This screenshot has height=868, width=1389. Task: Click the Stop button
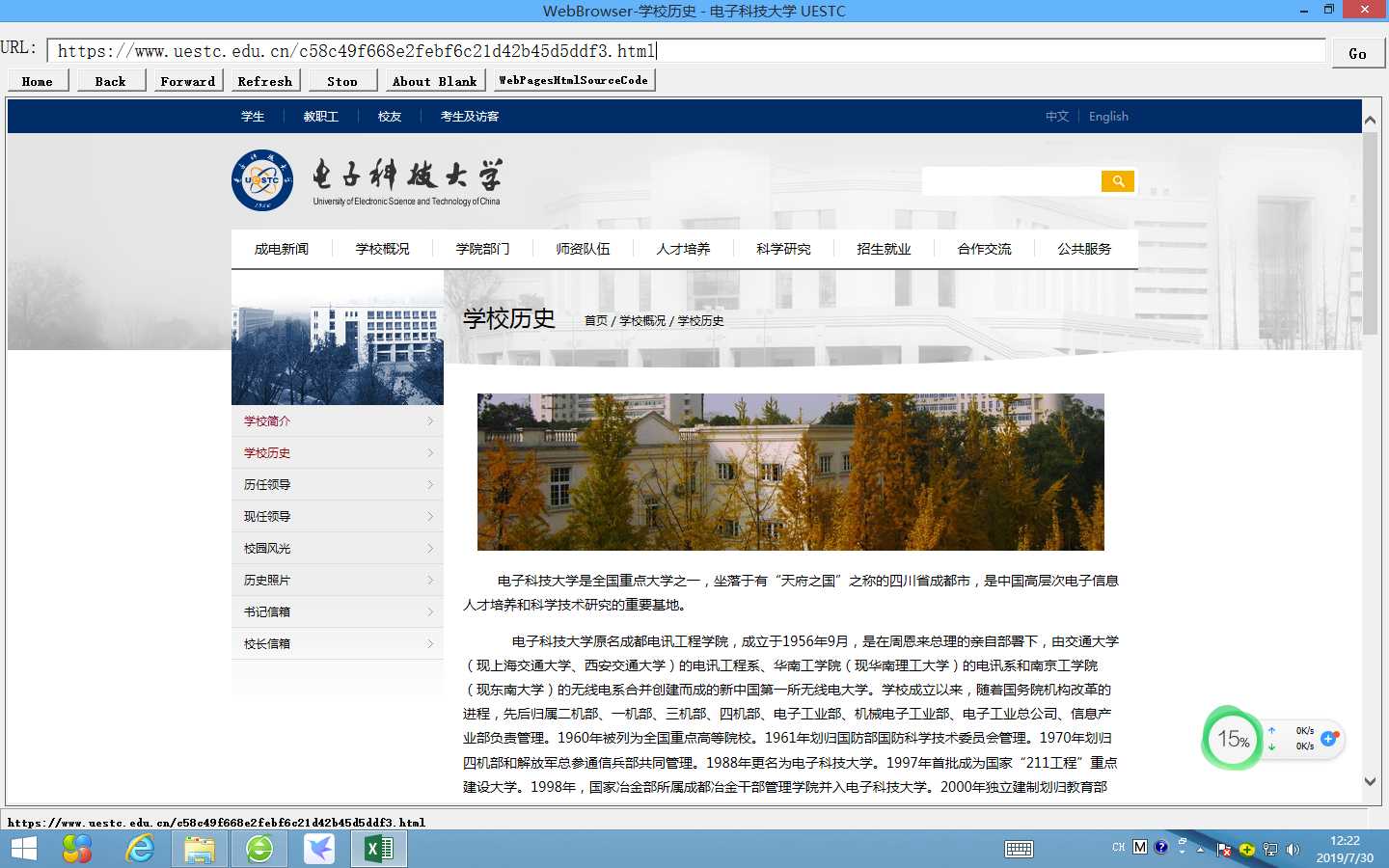click(x=342, y=80)
